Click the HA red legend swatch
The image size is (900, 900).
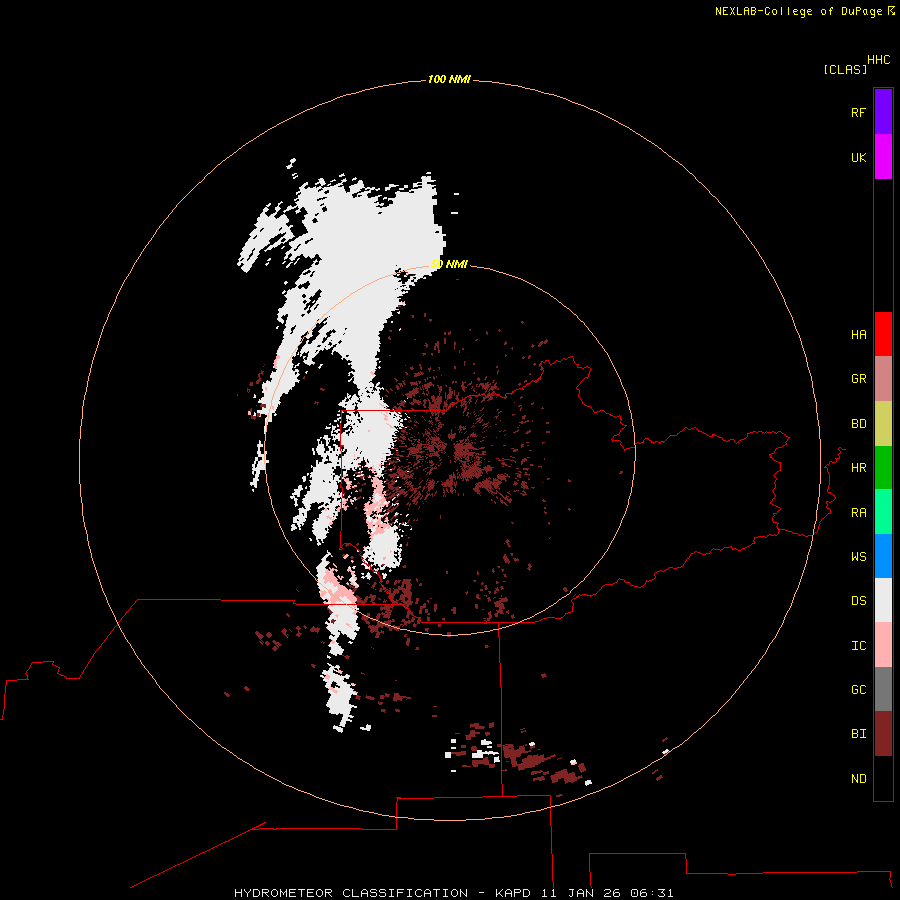[883, 334]
